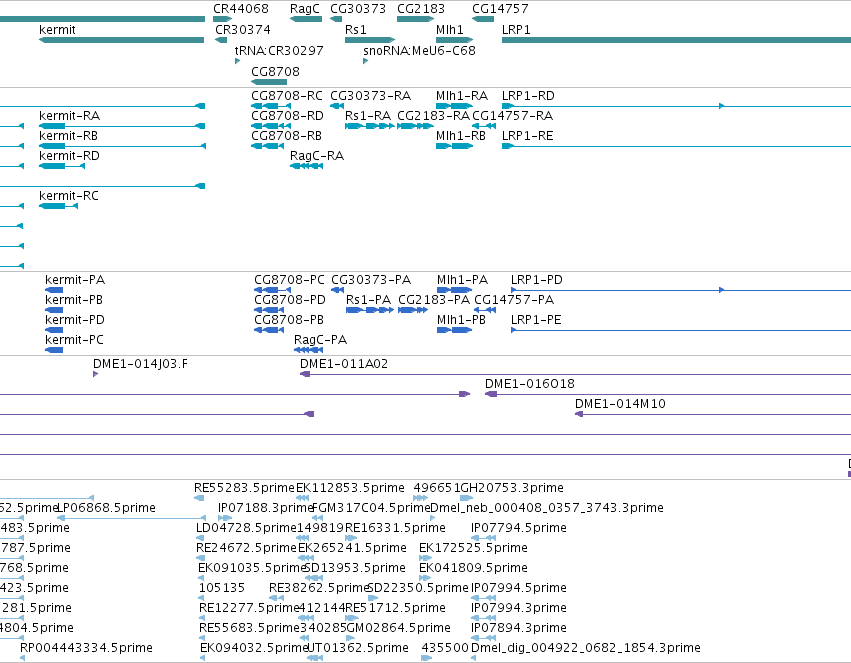Viewport: 851px width, 663px height.
Task: Click the 'RE12277.5prime' EST label
Action: [249, 609]
